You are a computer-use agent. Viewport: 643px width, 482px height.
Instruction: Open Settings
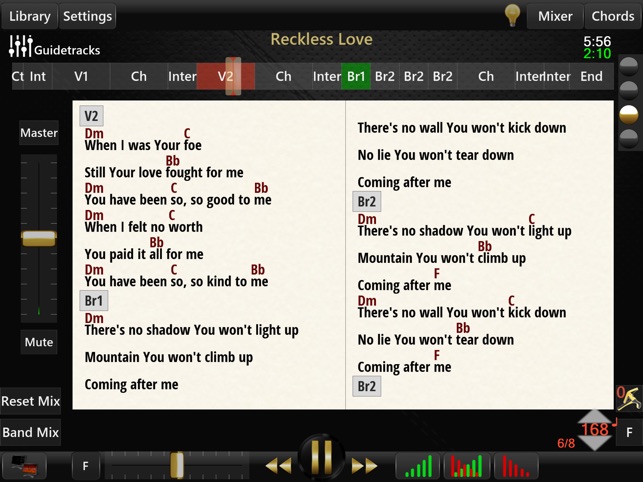click(x=87, y=16)
